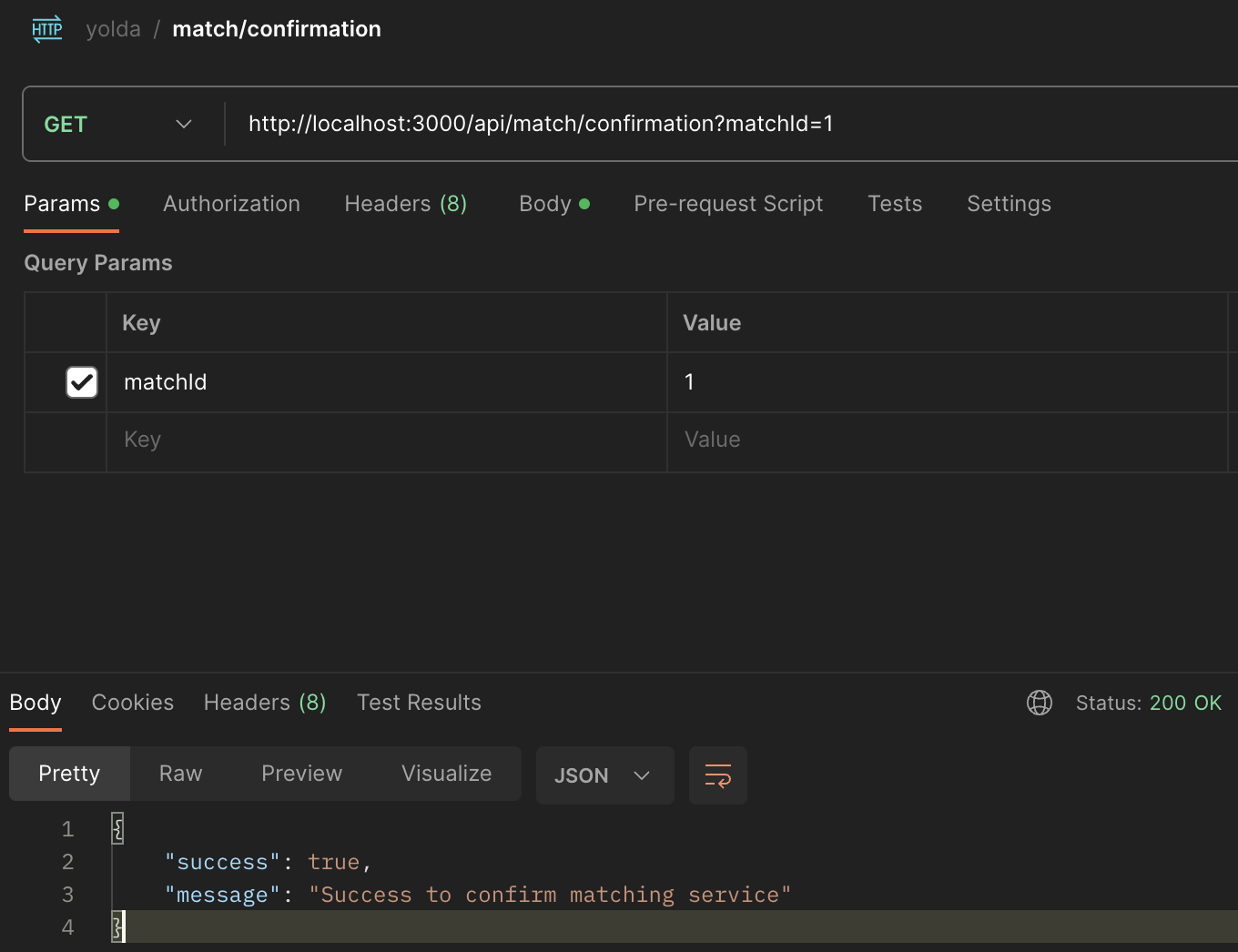
Task: Open the request Body tab
Action: 554,204
